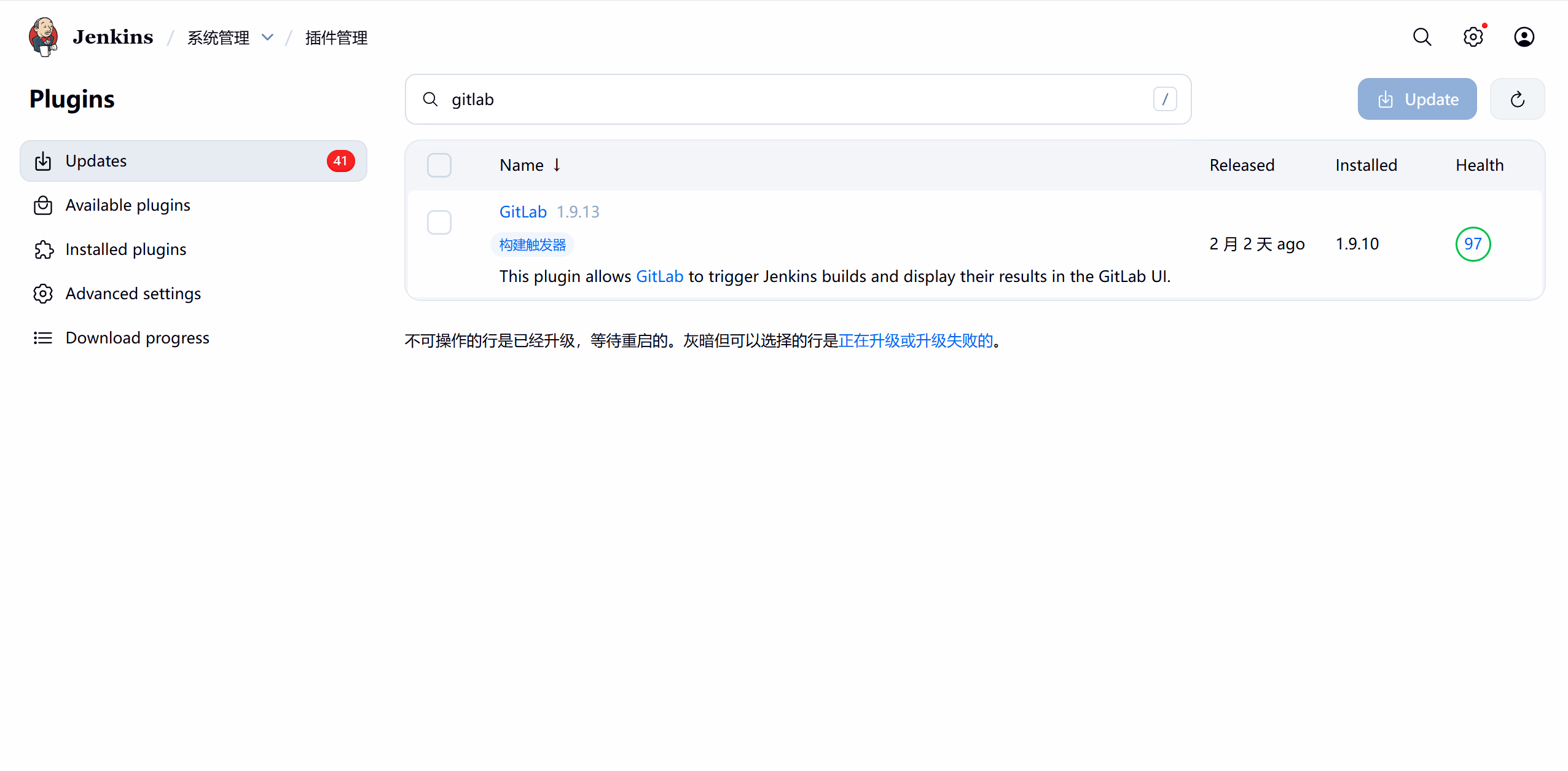Click the refresh plugin list icon button
The height and width of the screenshot is (771, 1568).
click(x=1517, y=100)
